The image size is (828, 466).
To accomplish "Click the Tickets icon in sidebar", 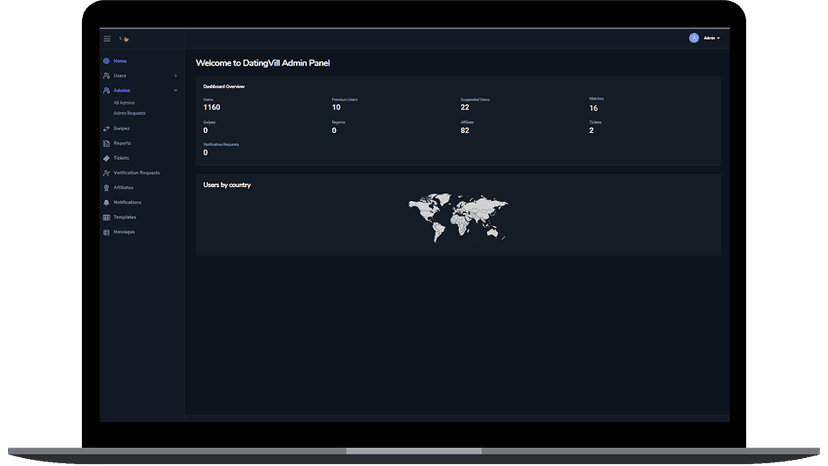I will click(107, 158).
